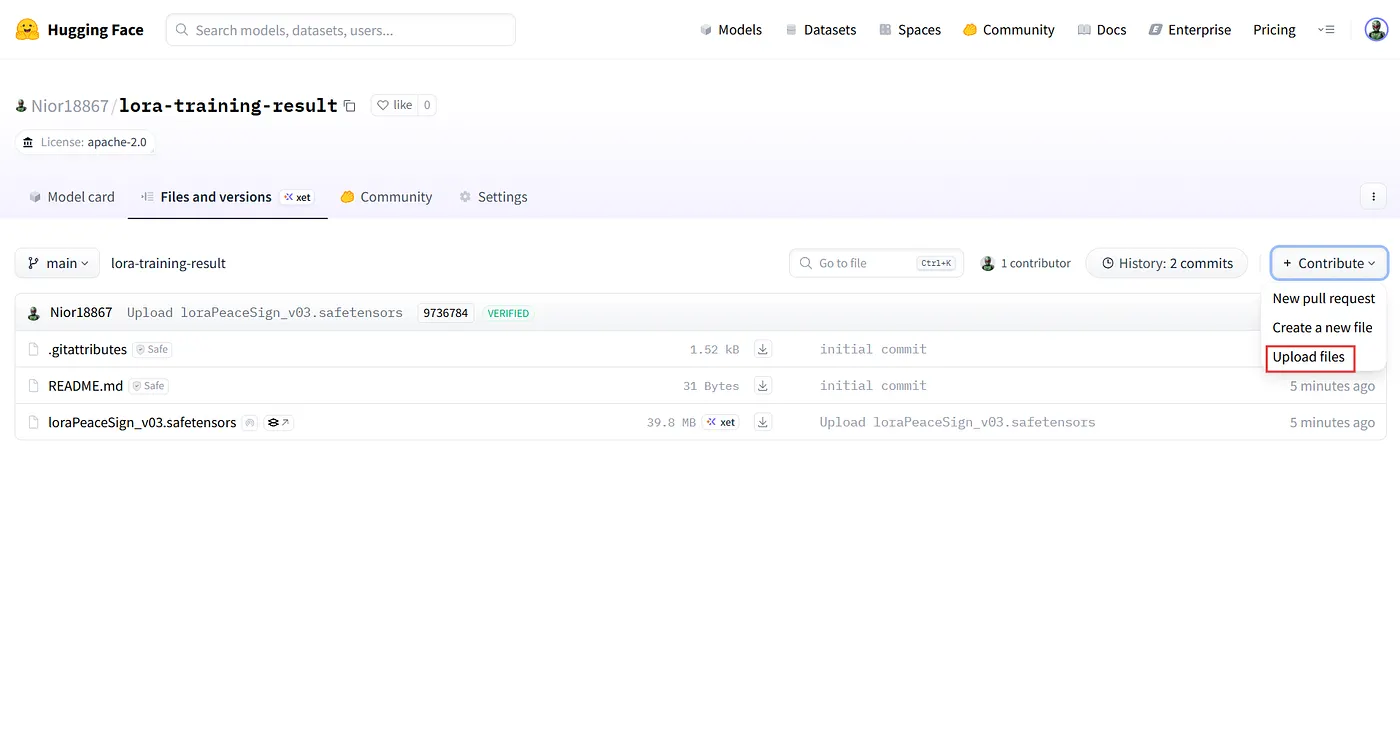Choose Create a new file menu entry
This screenshot has width=1400, height=750.
point(1322,327)
